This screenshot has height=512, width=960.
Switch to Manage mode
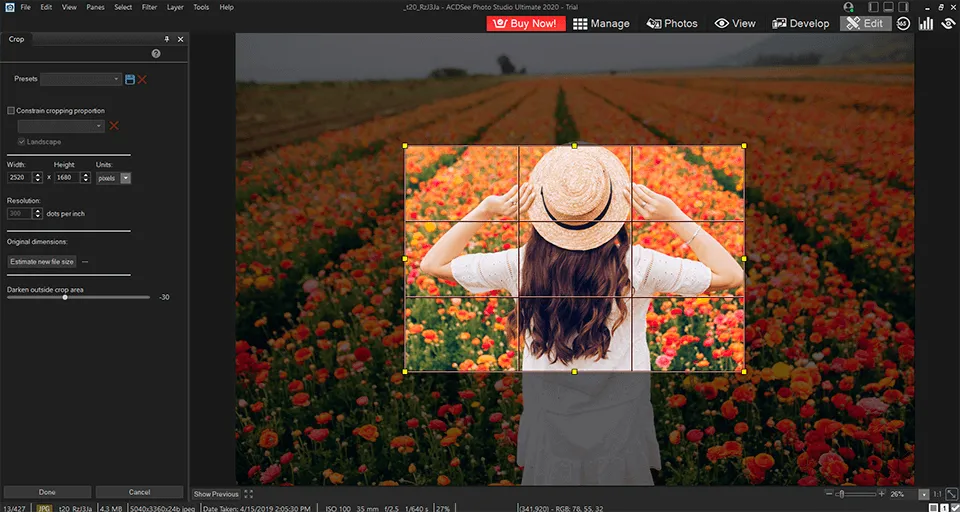point(601,23)
